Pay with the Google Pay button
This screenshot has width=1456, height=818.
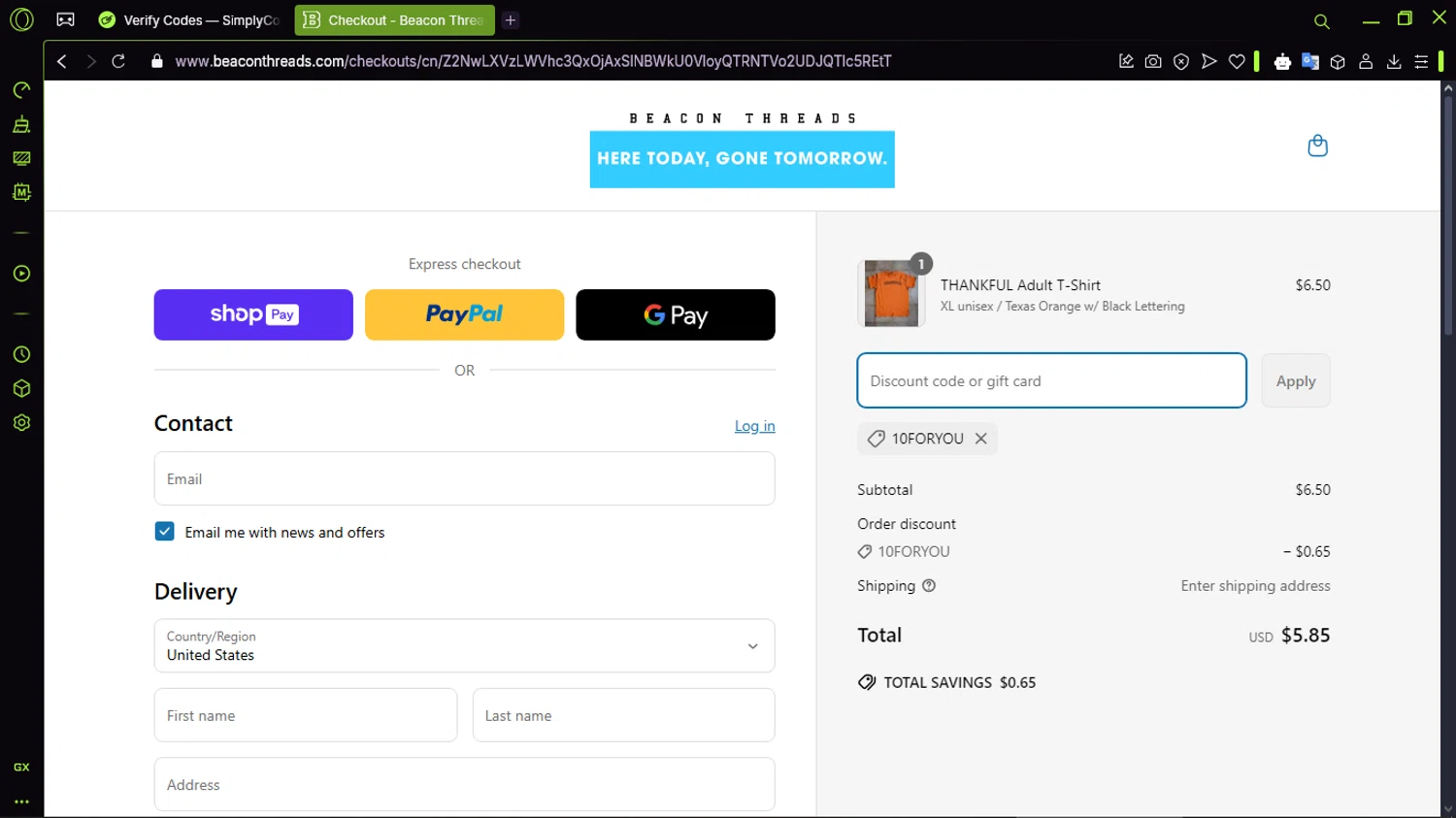pos(676,314)
